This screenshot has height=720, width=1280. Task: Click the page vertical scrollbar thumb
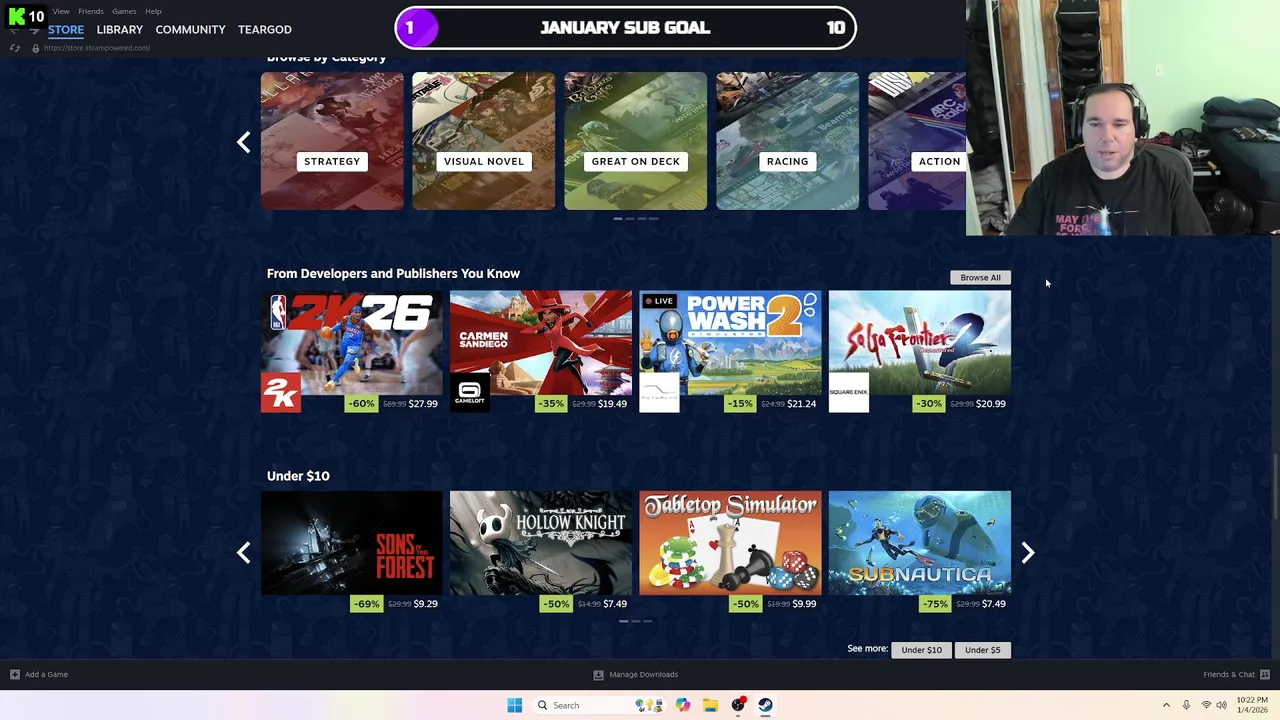(x=1275, y=486)
